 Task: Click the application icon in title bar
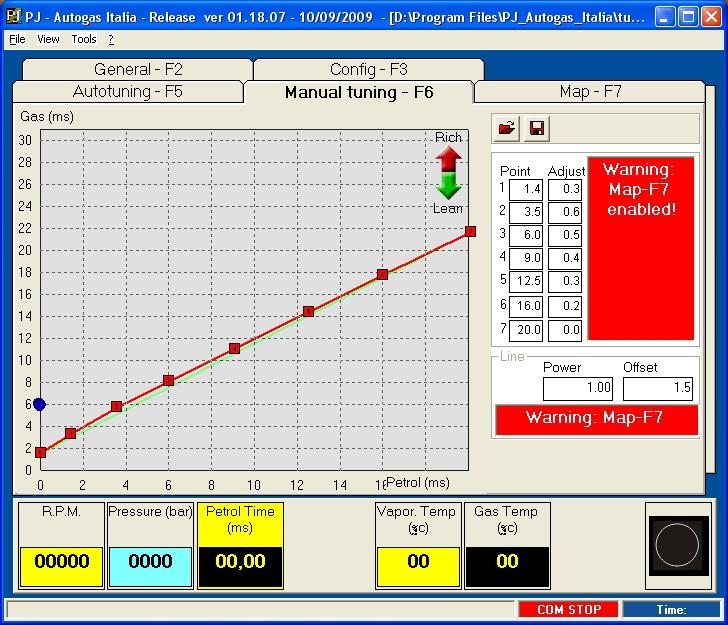coord(13,17)
